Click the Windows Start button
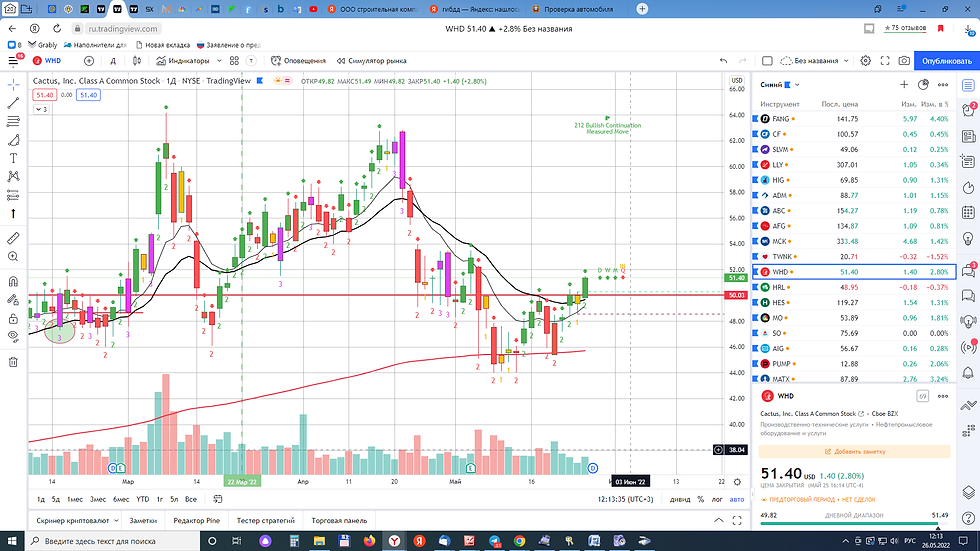 tap(12, 541)
